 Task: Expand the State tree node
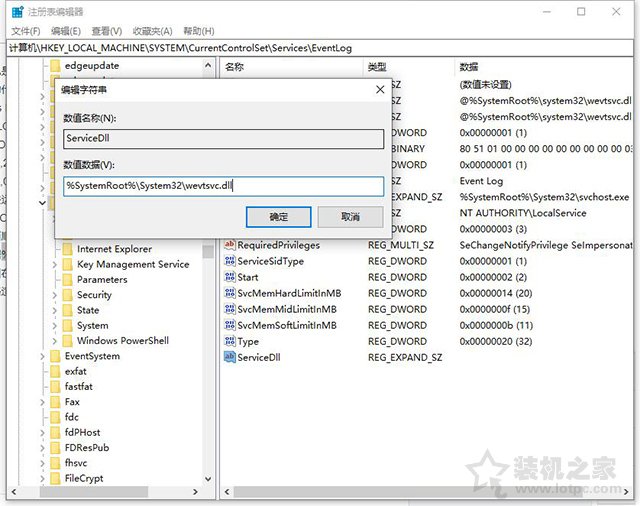coord(55,311)
